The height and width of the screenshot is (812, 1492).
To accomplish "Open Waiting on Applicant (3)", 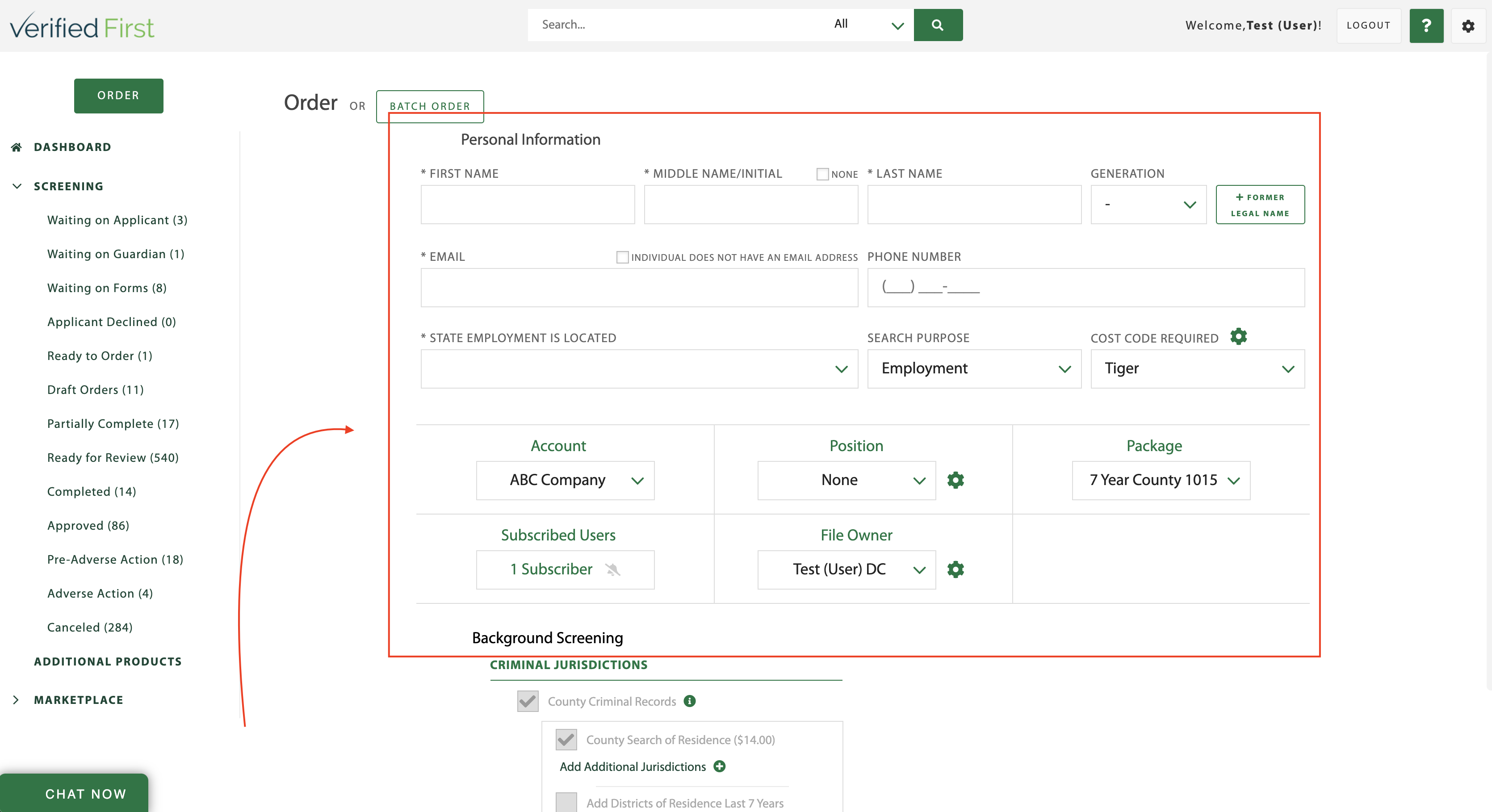I will pos(117,220).
